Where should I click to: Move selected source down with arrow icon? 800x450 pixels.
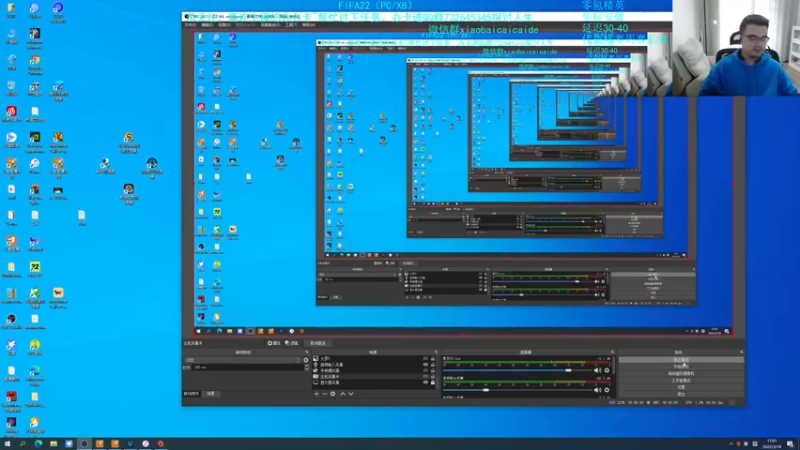tap(351, 394)
